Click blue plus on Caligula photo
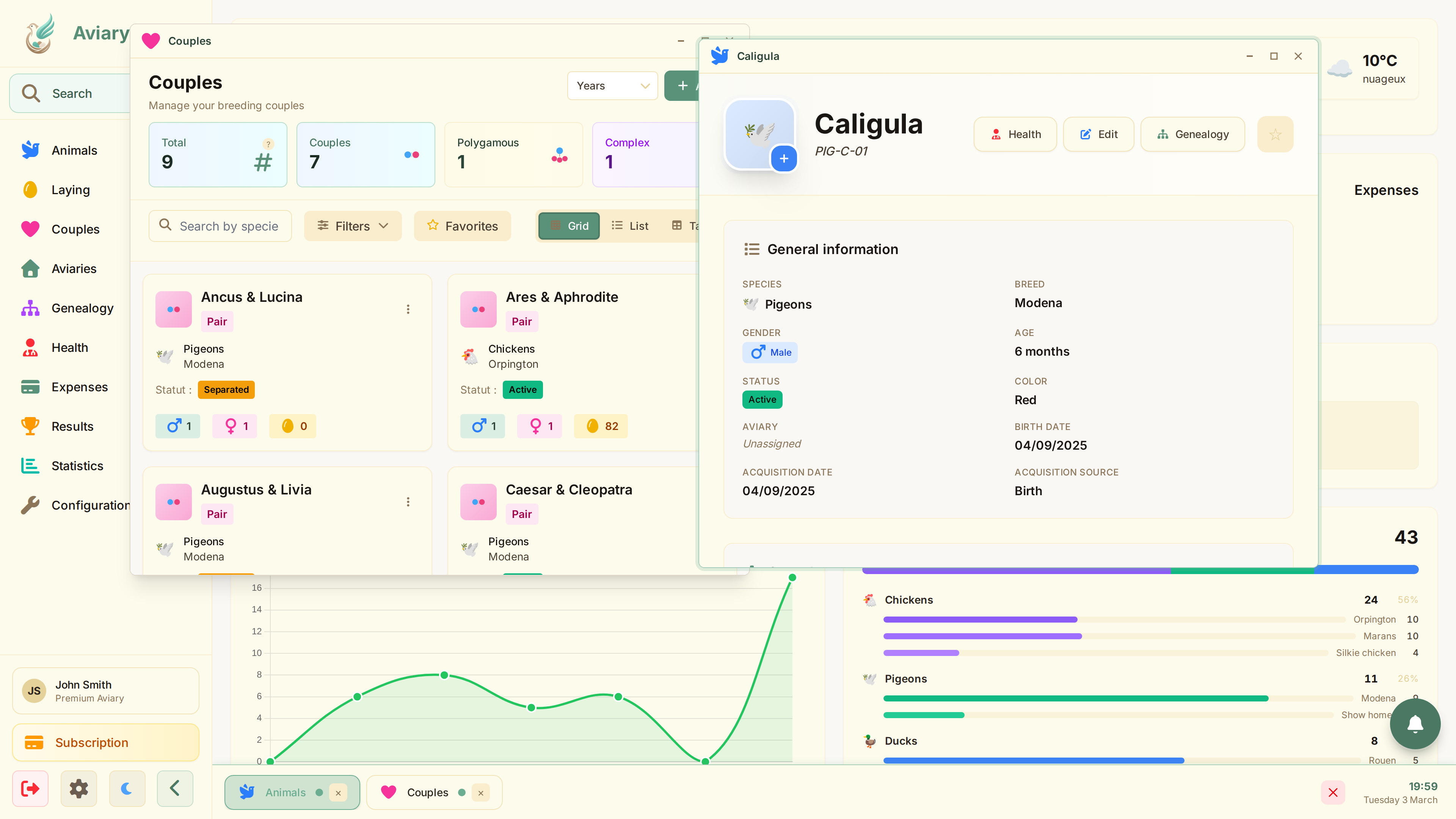The image size is (1456, 819). pyautogui.click(x=783, y=159)
